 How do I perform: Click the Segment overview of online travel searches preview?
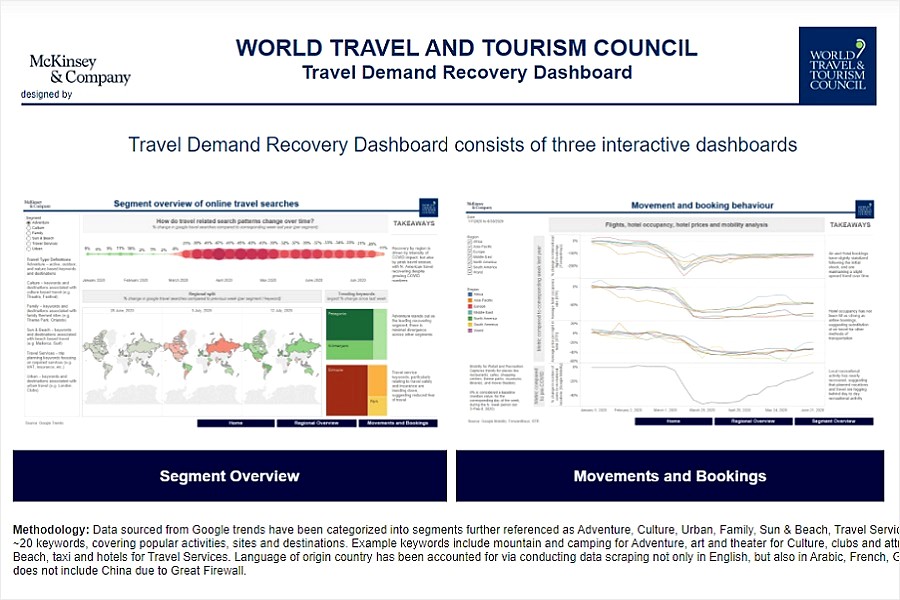coord(231,312)
